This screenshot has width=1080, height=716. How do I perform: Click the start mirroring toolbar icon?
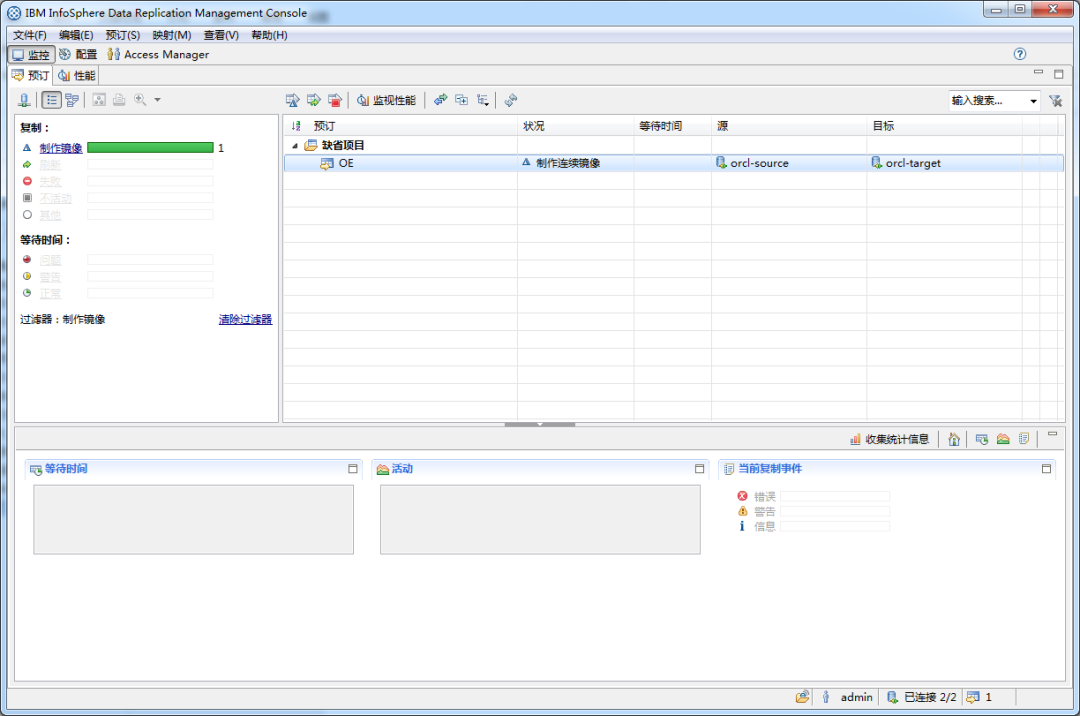pyautogui.click(x=293, y=101)
